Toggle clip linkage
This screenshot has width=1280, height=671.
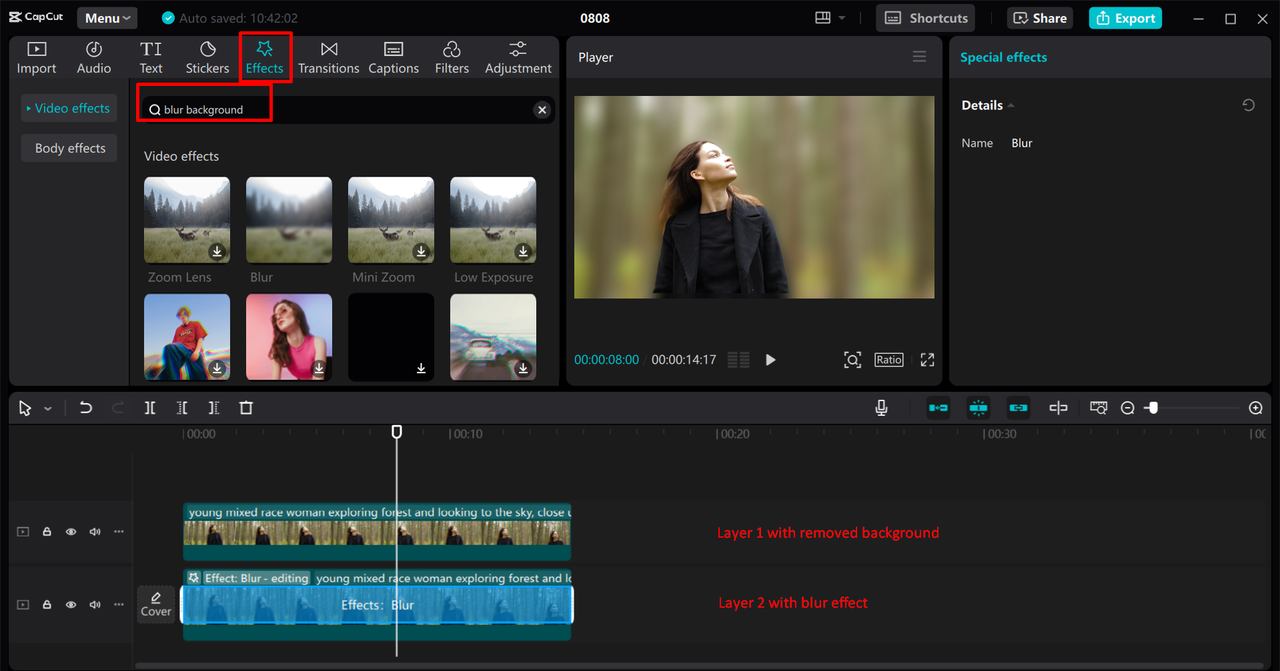(x=1018, y=408)
